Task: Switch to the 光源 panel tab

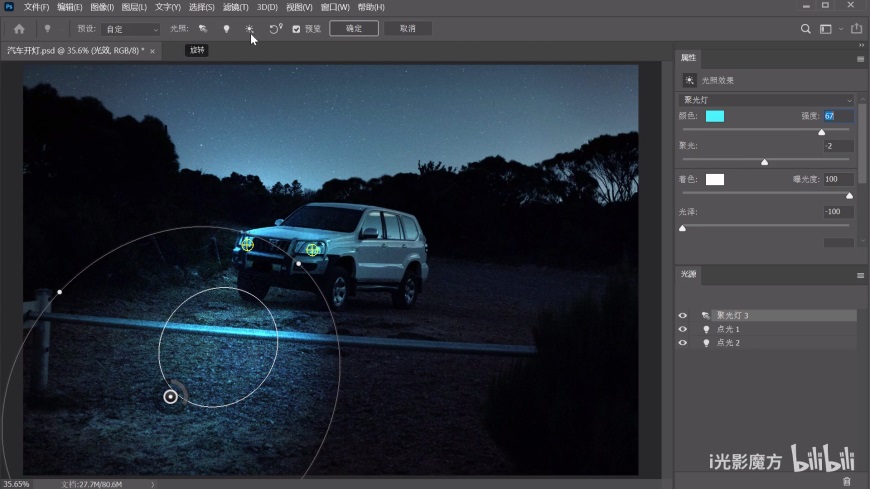Action: point(689,274)
